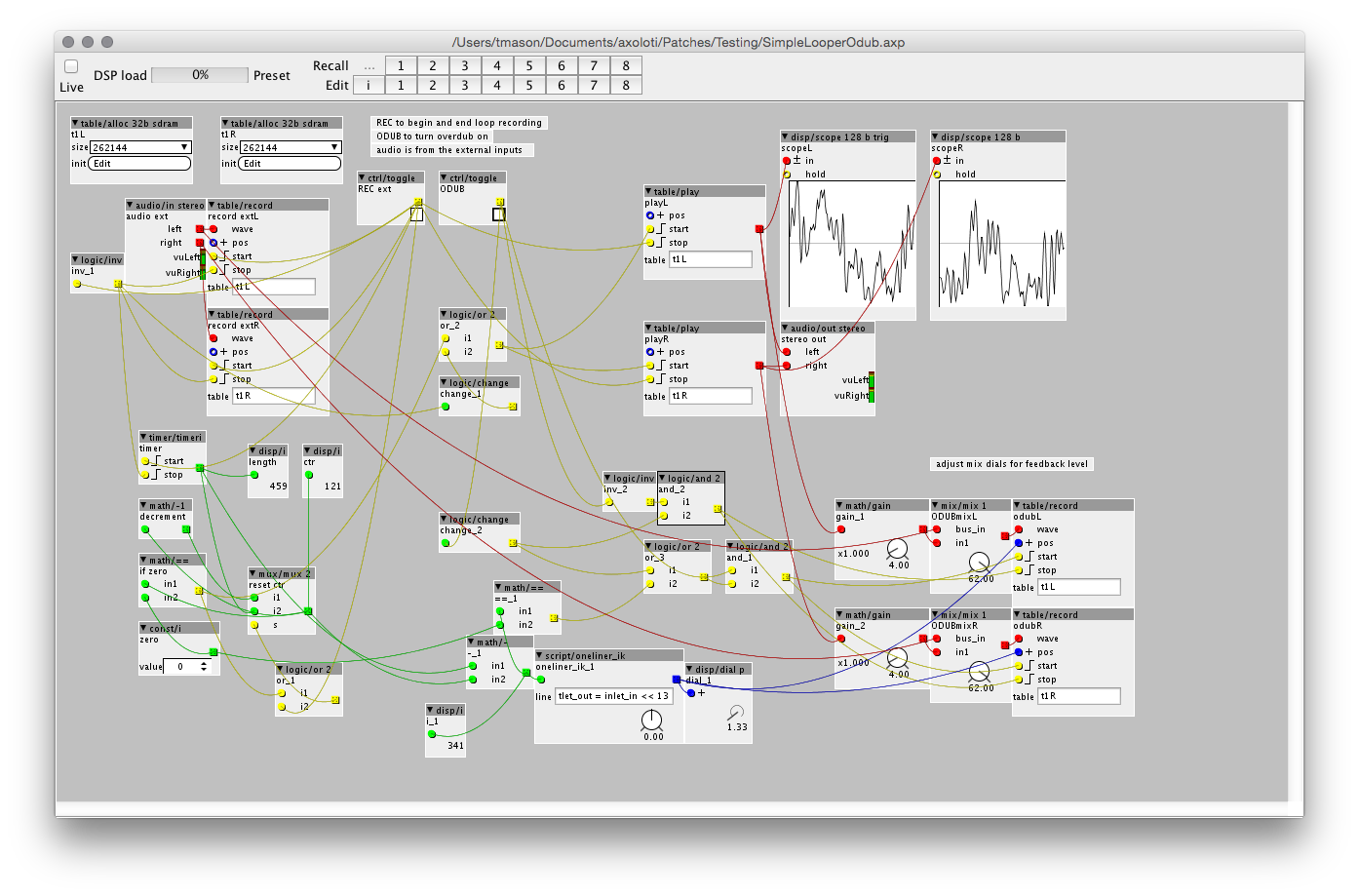Screen dimensions: 1359x896
Task: Click the bus_in inlet of ODUBmixL
Action: coord(937,529)
